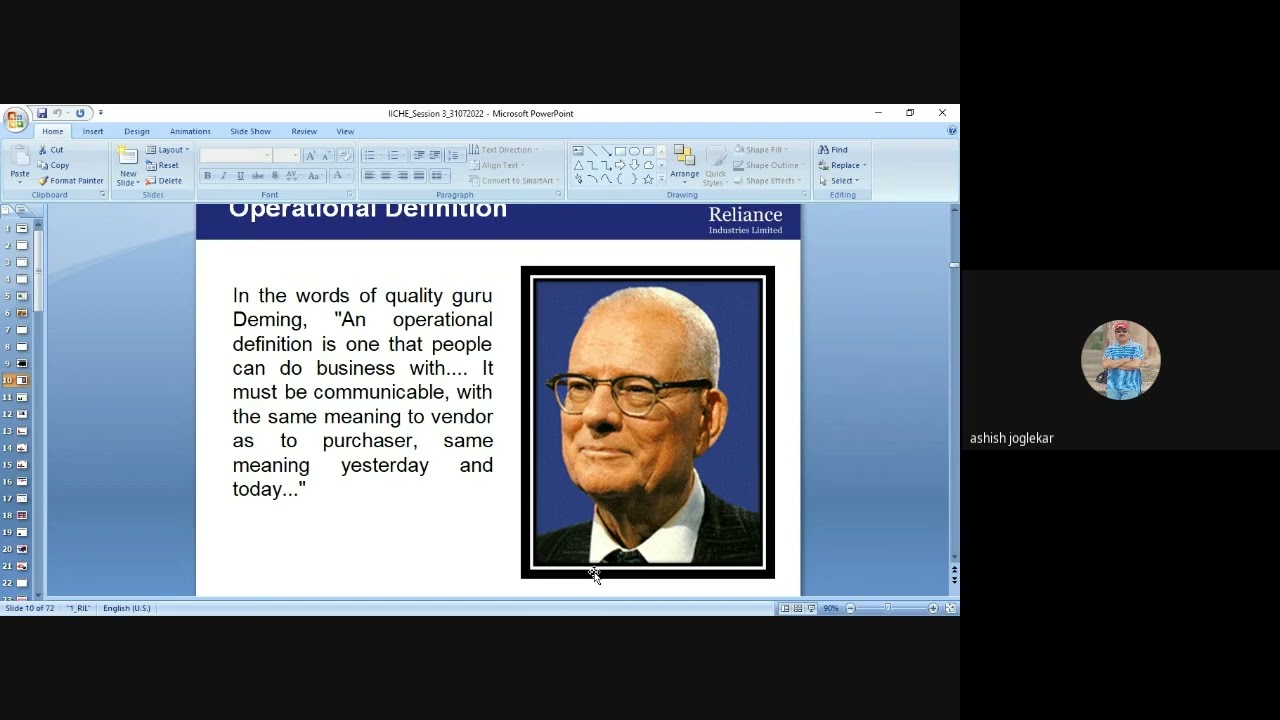1280x720 pixels.
Task: Clear all formatting
Action: tap(345, 155)
